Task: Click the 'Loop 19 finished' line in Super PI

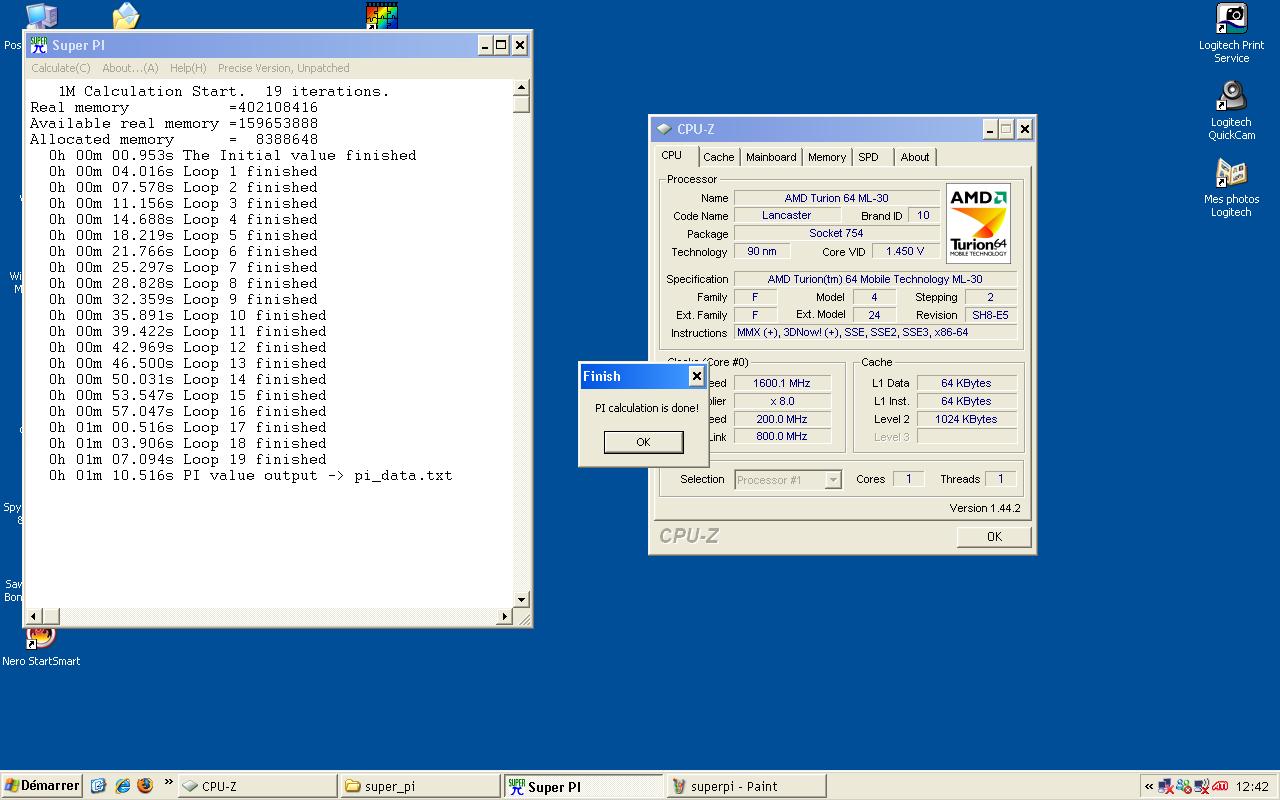Action: tap(254, 459)
